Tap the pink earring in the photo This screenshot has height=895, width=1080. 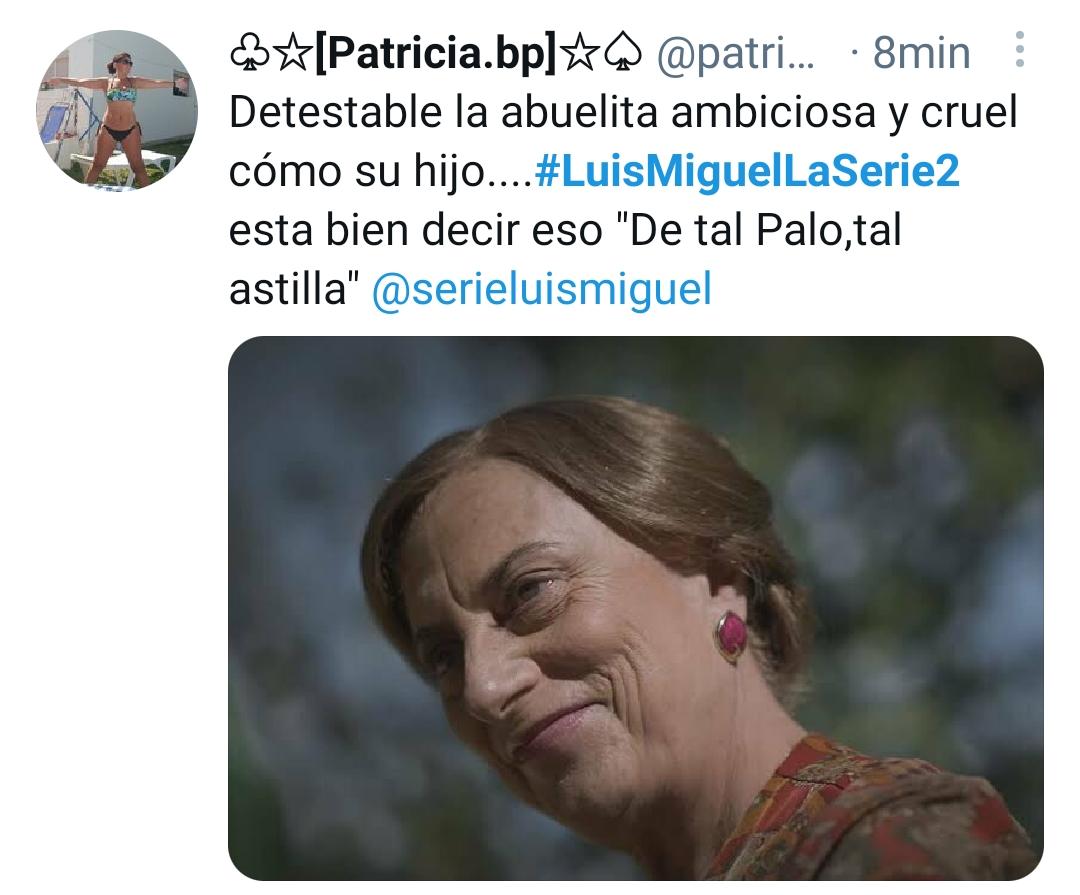[731, 635]
